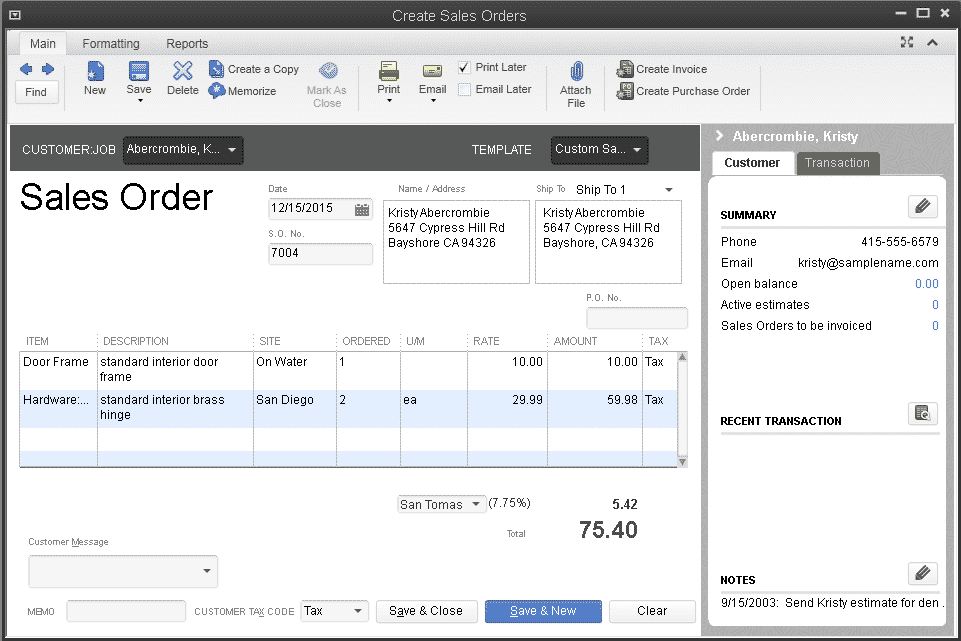Click the Ship To address box
Screen dimensions: 961x641
tap(608, 242)
